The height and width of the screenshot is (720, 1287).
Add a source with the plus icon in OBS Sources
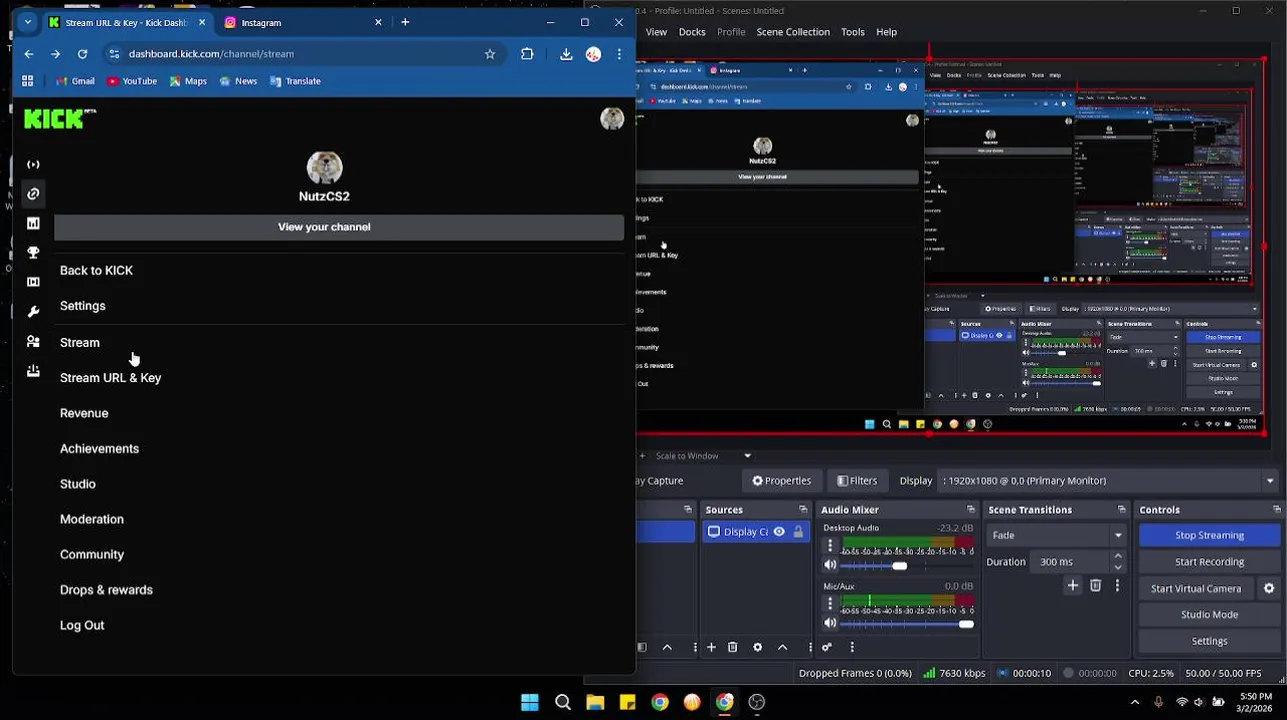point(711,647)
